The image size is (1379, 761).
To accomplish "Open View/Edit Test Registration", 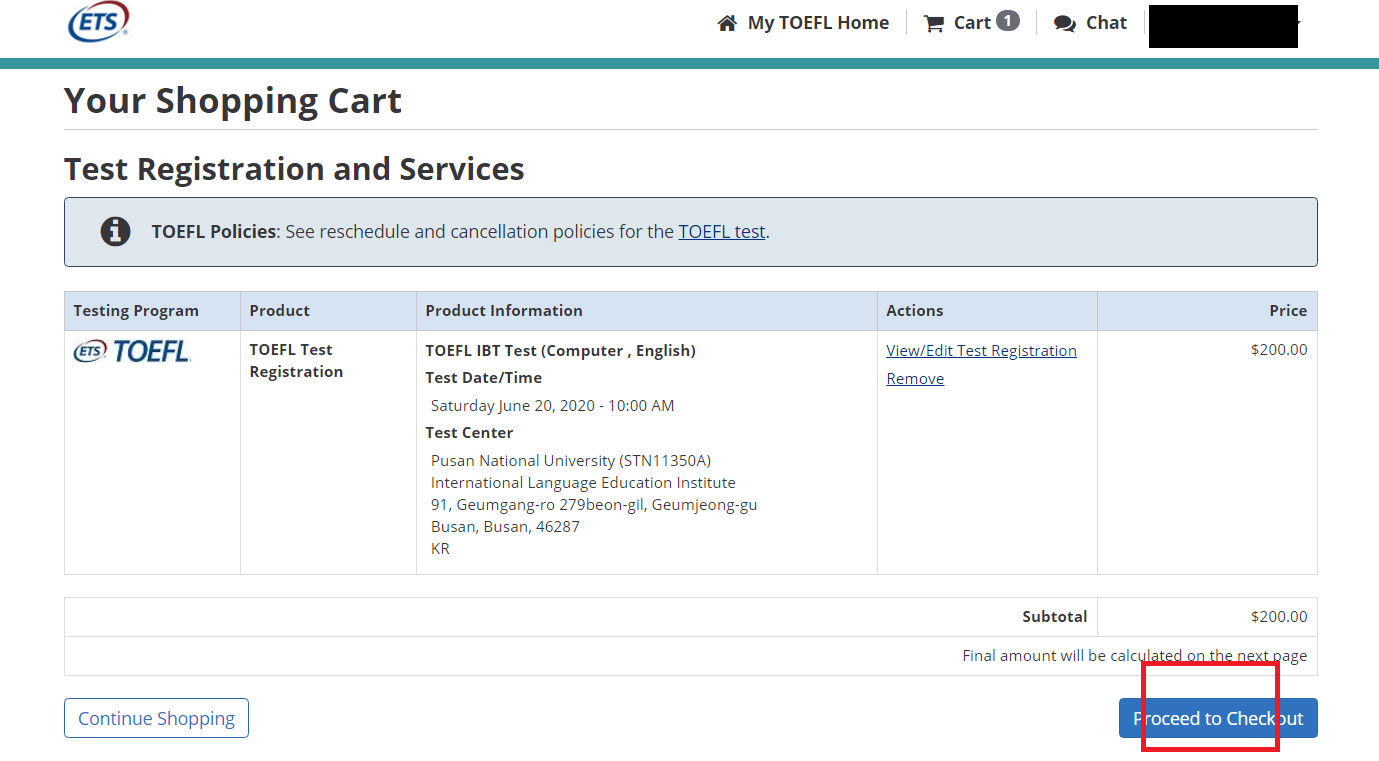I will point(982,350).
